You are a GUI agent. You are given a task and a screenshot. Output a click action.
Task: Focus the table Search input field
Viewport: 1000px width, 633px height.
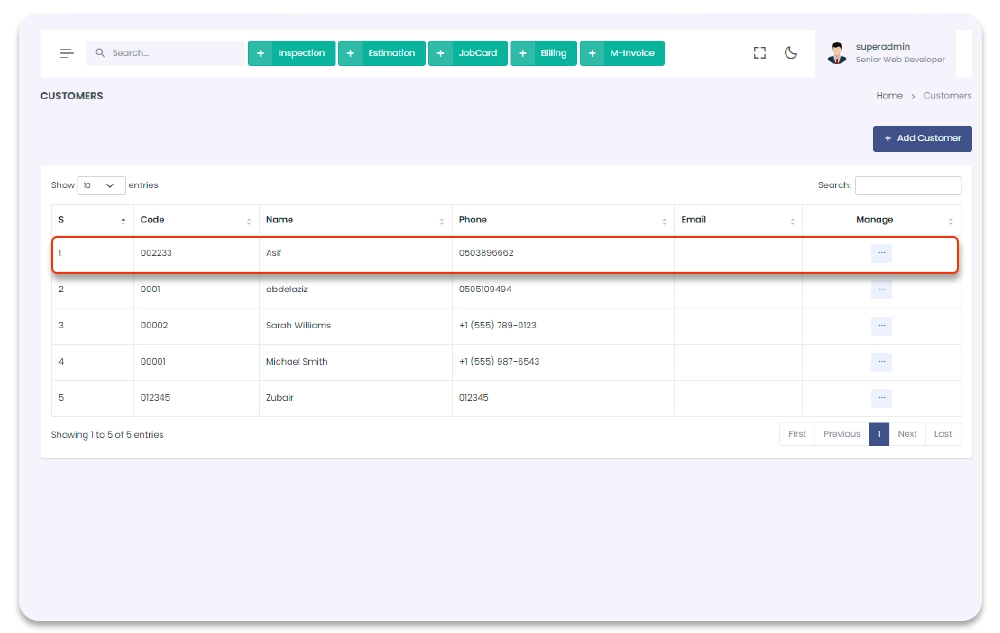tap(908, 185)
